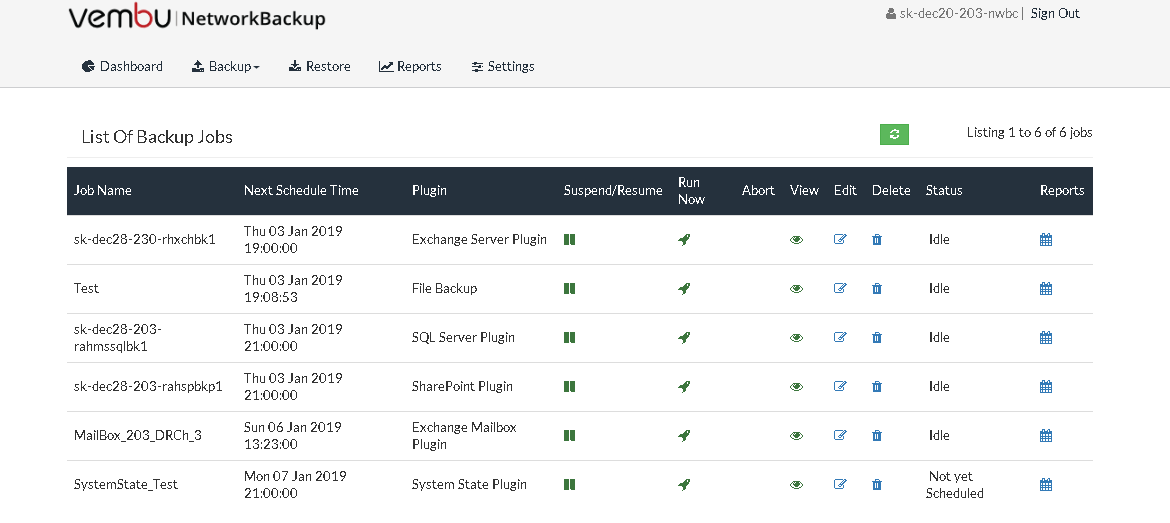The width and height of the screenshot is (1170, 523).
Task: Click the File Backup plugin cell
Action: (445, 288)
